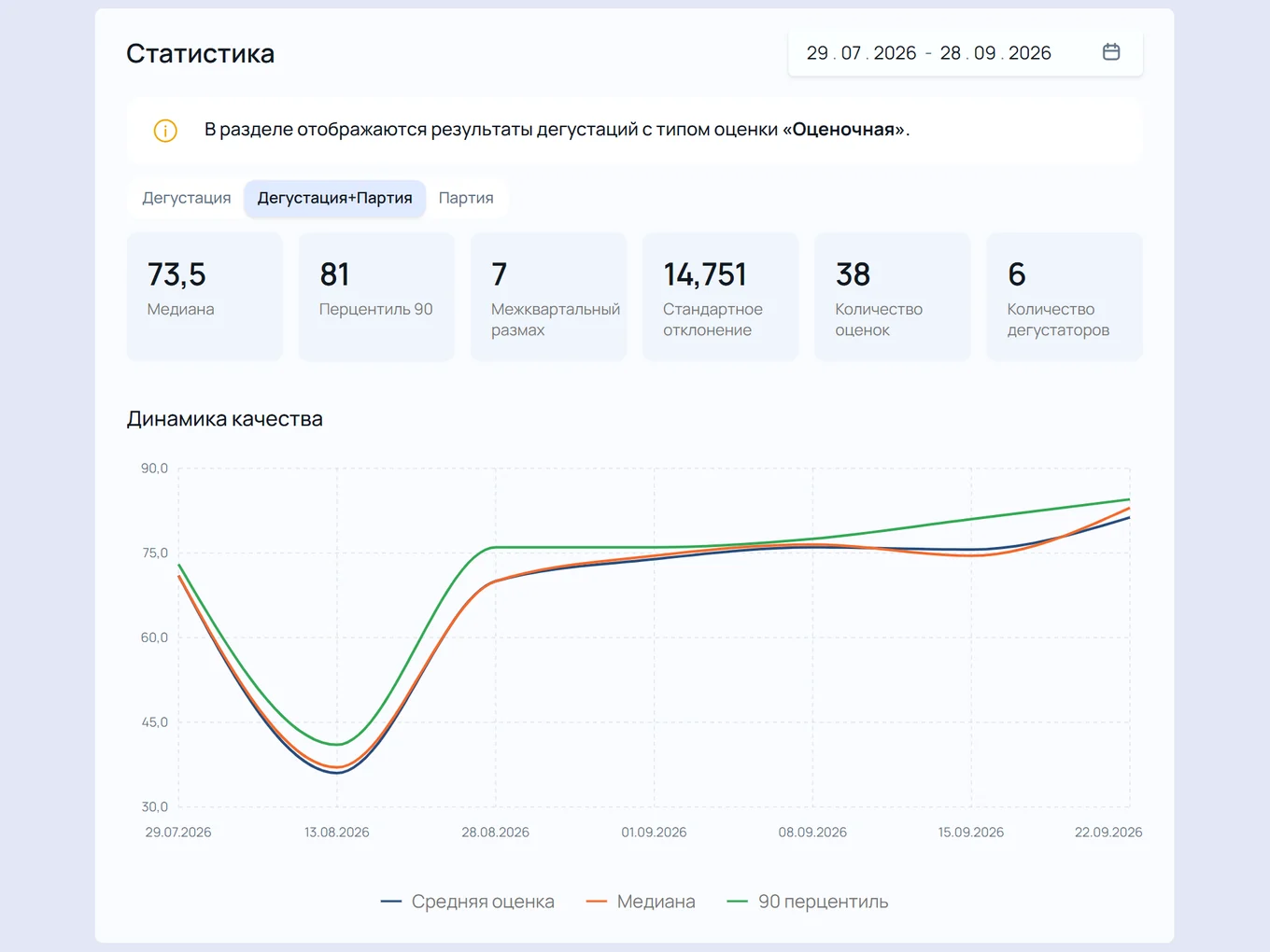Click the 75,0 y-axis value

154,553
